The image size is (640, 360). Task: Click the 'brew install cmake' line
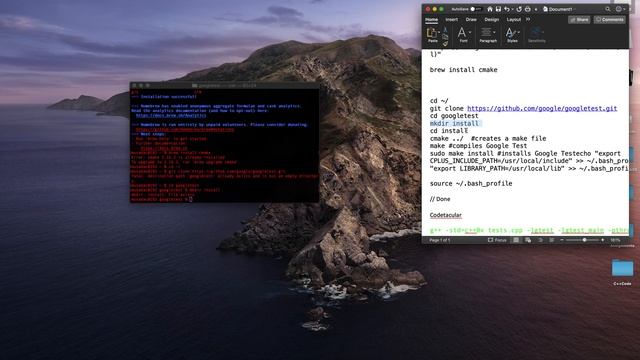coord(463,70)
